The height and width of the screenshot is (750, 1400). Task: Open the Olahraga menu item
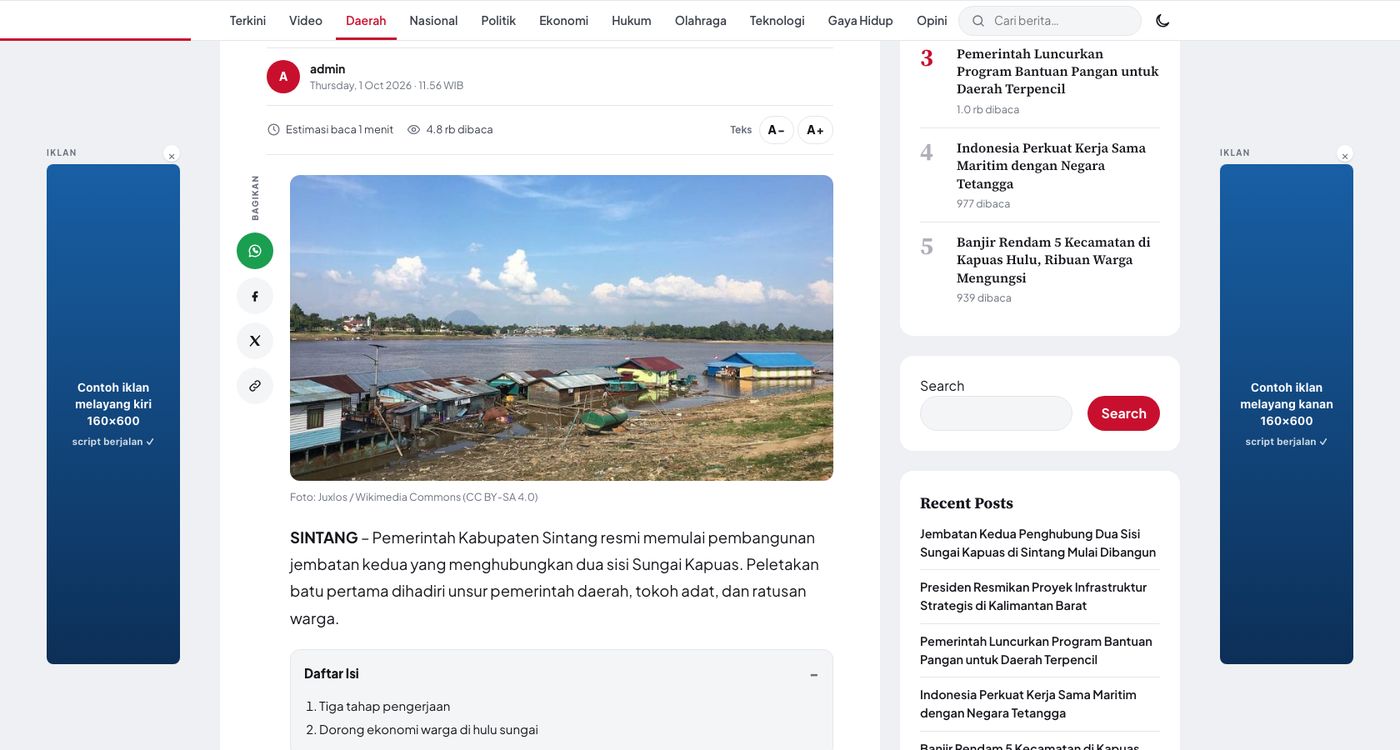701,21
